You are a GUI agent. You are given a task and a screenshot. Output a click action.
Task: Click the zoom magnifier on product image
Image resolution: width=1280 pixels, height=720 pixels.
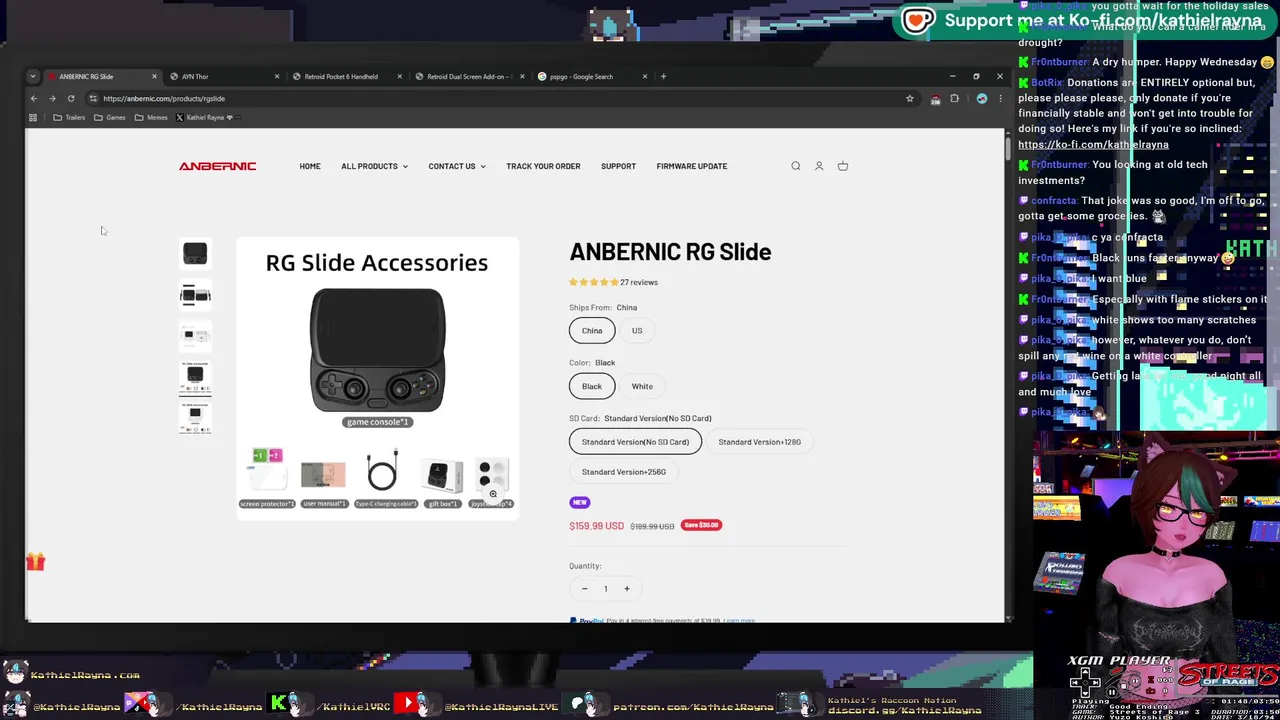(493, 494)
